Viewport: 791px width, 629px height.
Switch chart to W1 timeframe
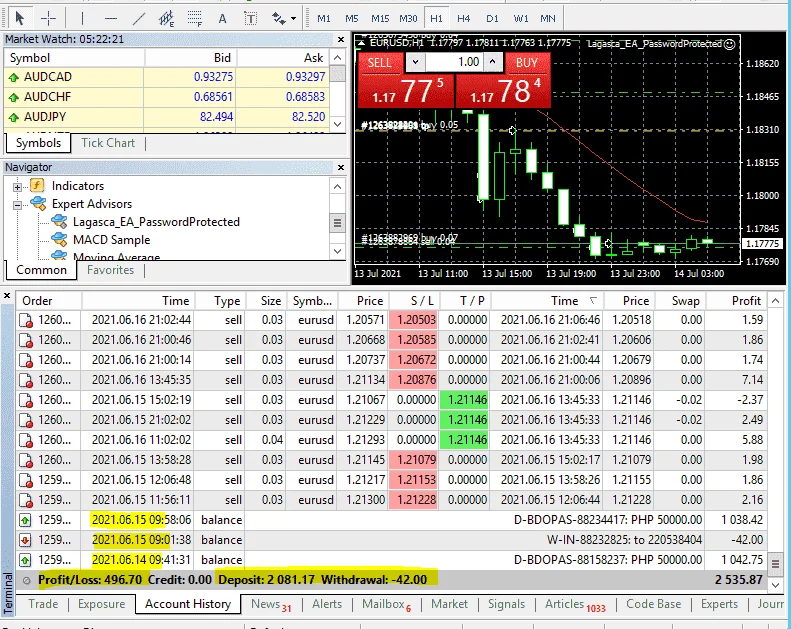[521, 19]
